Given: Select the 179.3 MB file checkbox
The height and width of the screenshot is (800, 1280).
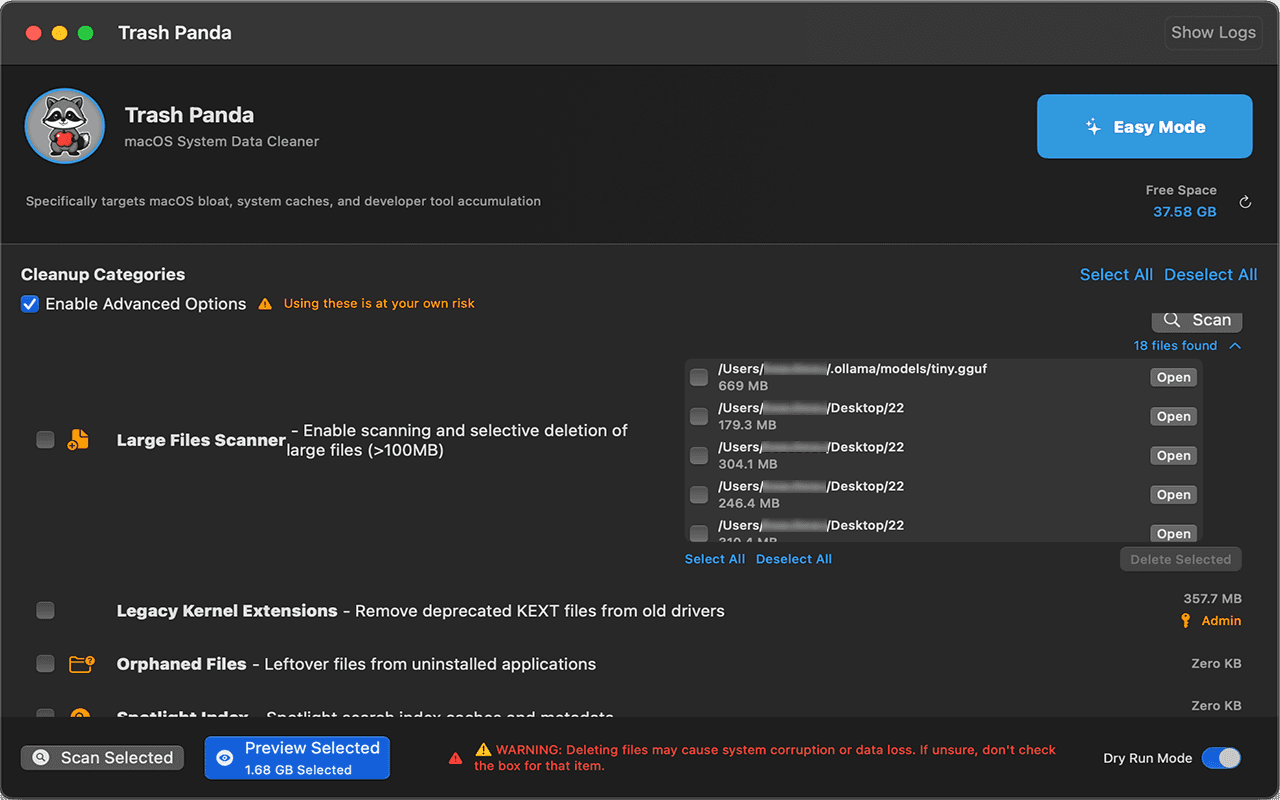Looking at the screenshot, I should tap(699, 417).
